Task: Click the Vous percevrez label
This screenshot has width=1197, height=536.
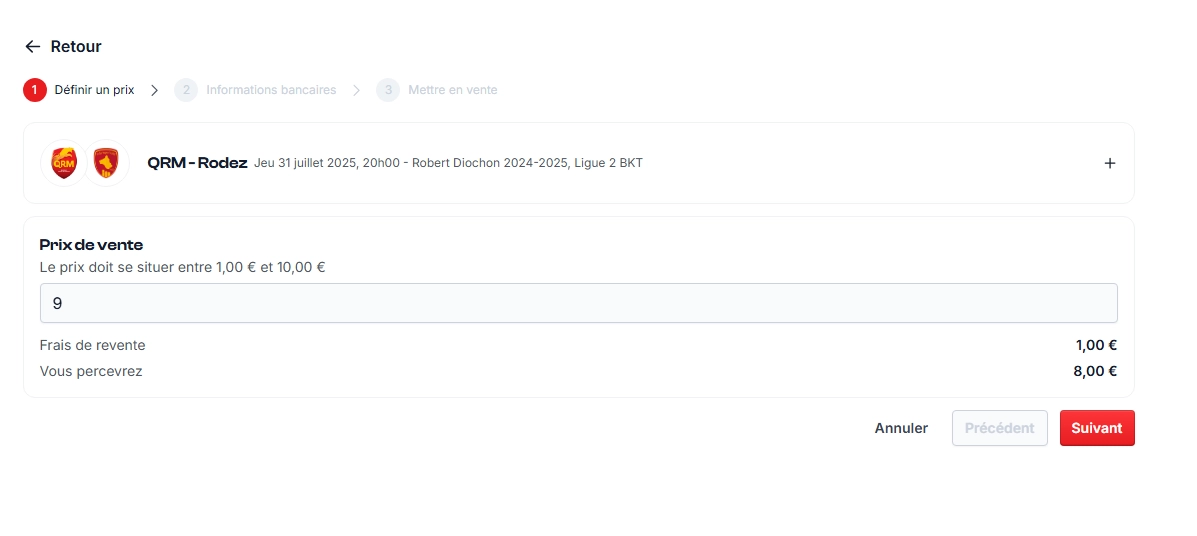Action: [91, 372]
